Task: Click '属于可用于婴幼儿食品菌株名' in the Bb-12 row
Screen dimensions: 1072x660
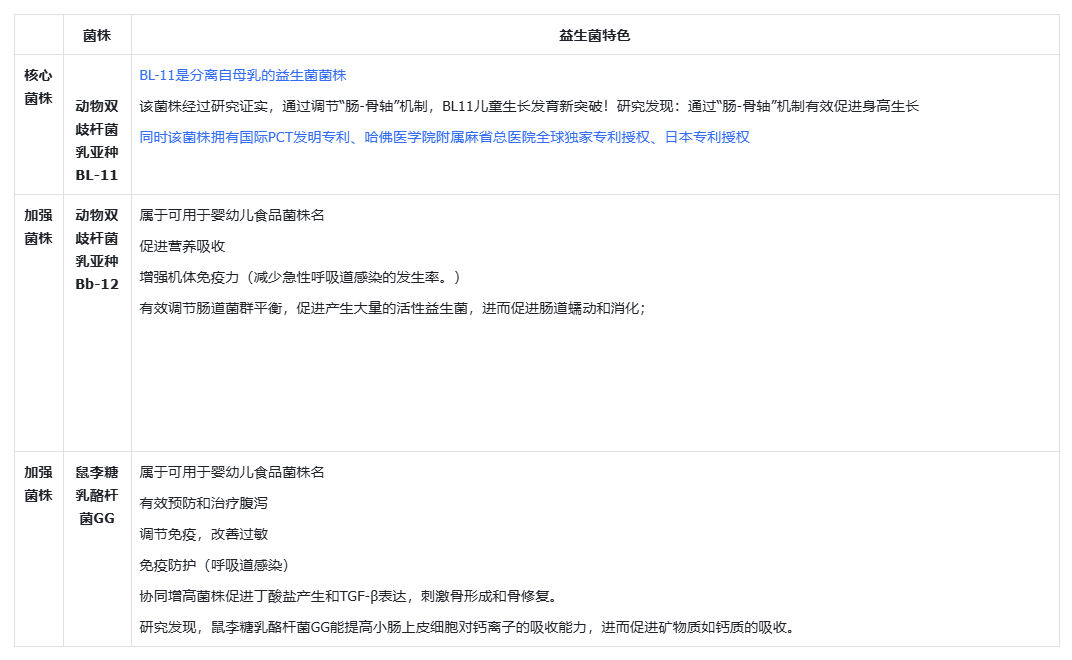Action: [x=232, y=215]
